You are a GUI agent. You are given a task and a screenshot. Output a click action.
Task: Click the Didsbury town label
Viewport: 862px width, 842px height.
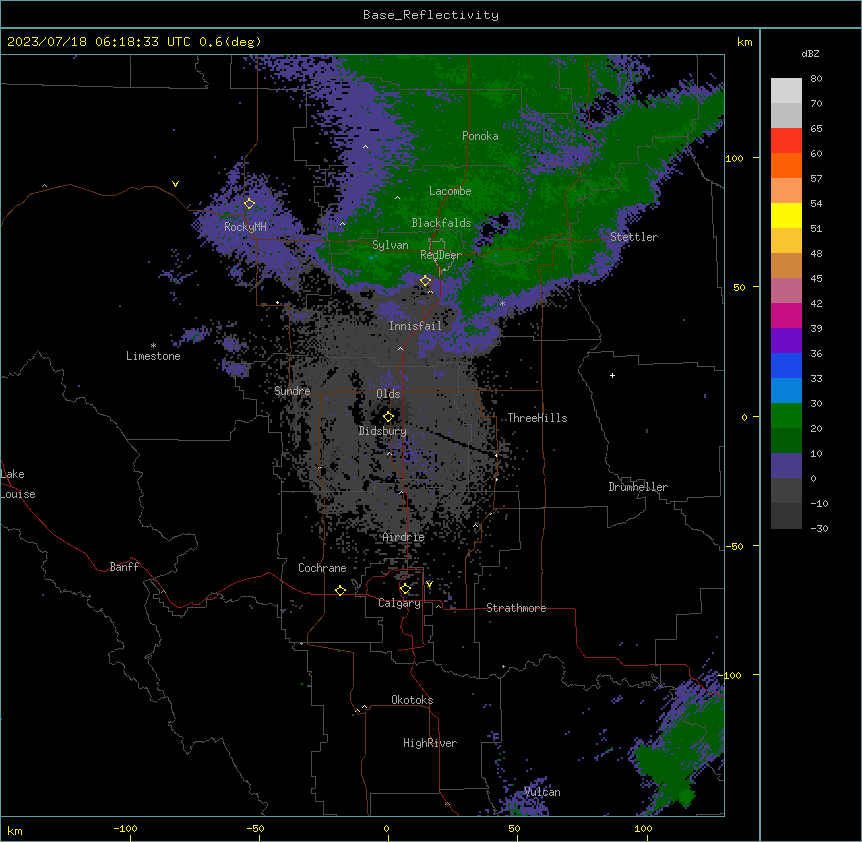[x=383, y=431]
